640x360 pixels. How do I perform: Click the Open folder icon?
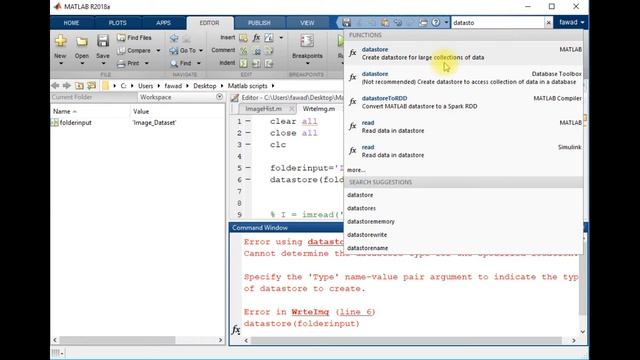click(x=82, y=41)
